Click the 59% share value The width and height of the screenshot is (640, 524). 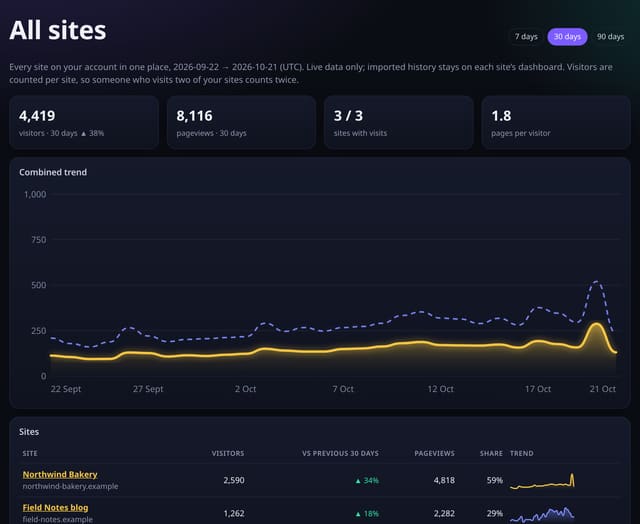(x=495, y=480)
